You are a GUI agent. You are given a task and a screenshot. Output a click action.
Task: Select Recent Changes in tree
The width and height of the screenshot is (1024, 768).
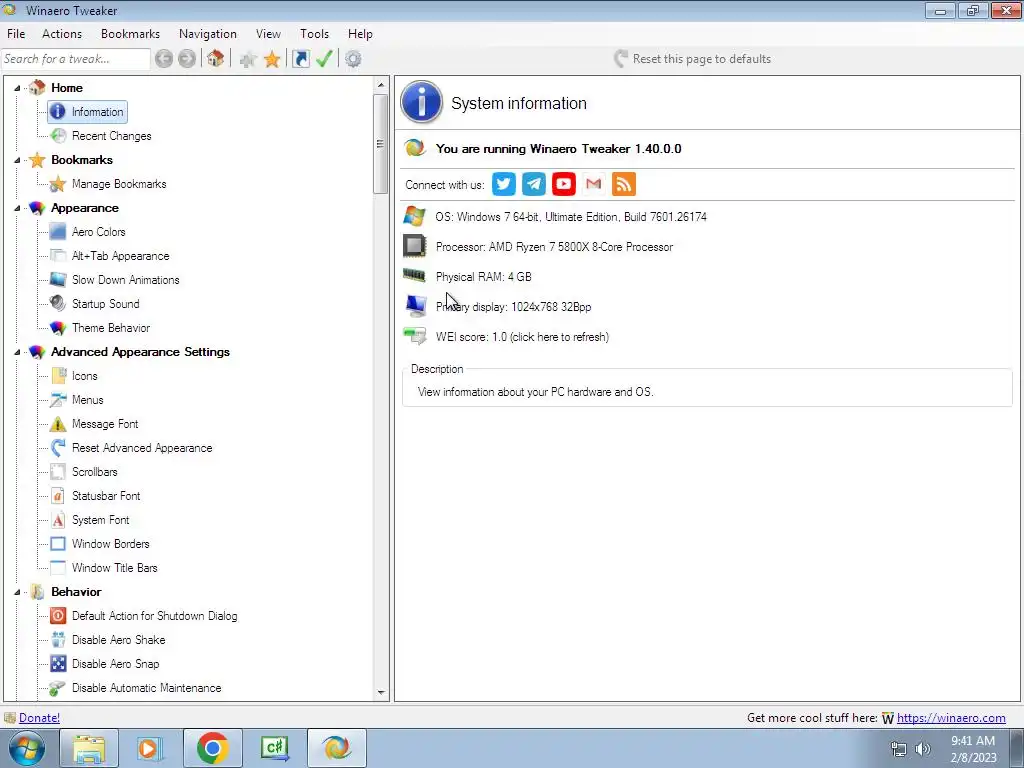point(112,136)
